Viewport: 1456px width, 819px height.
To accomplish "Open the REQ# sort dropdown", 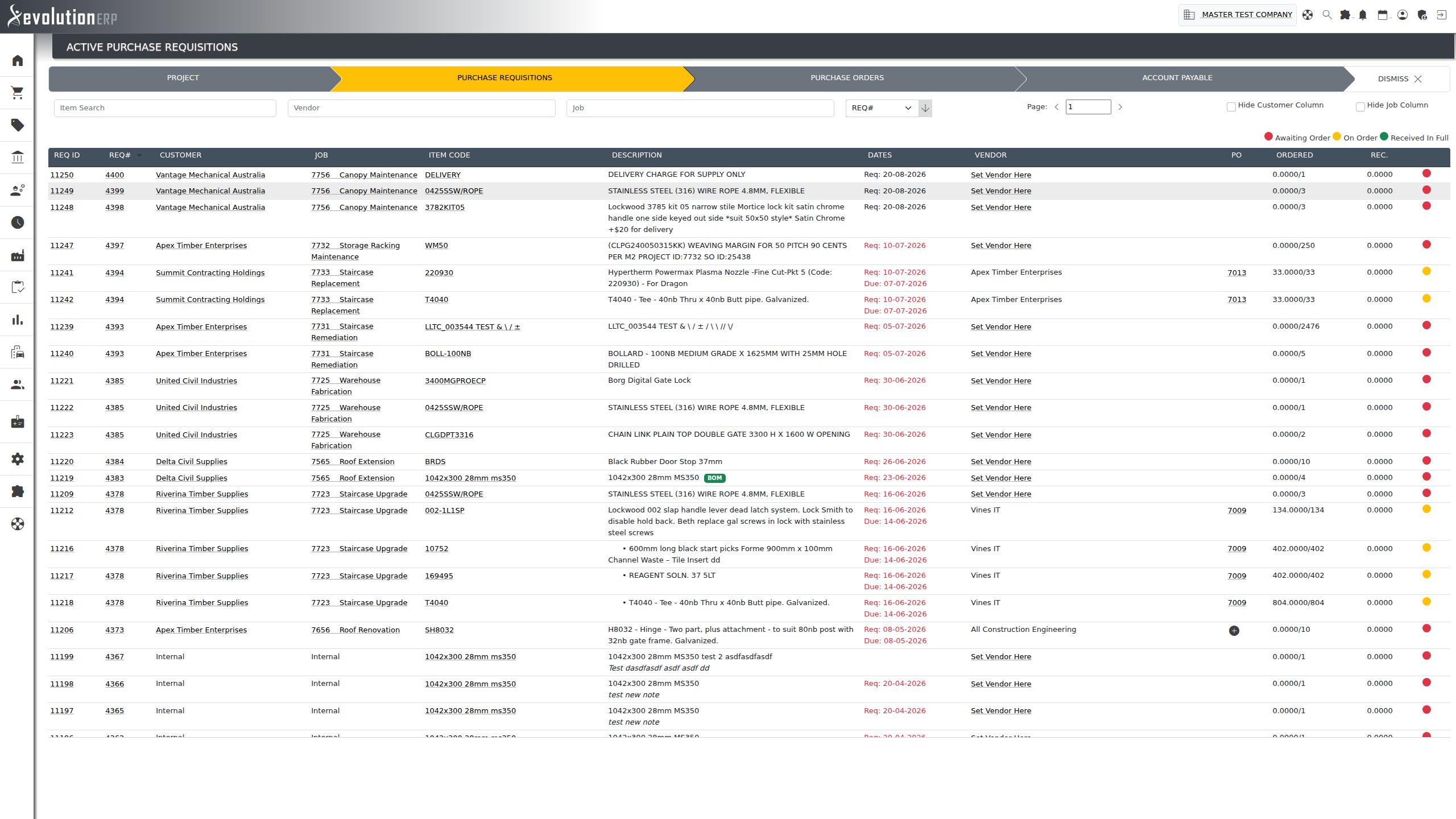I will click(882, 108).
